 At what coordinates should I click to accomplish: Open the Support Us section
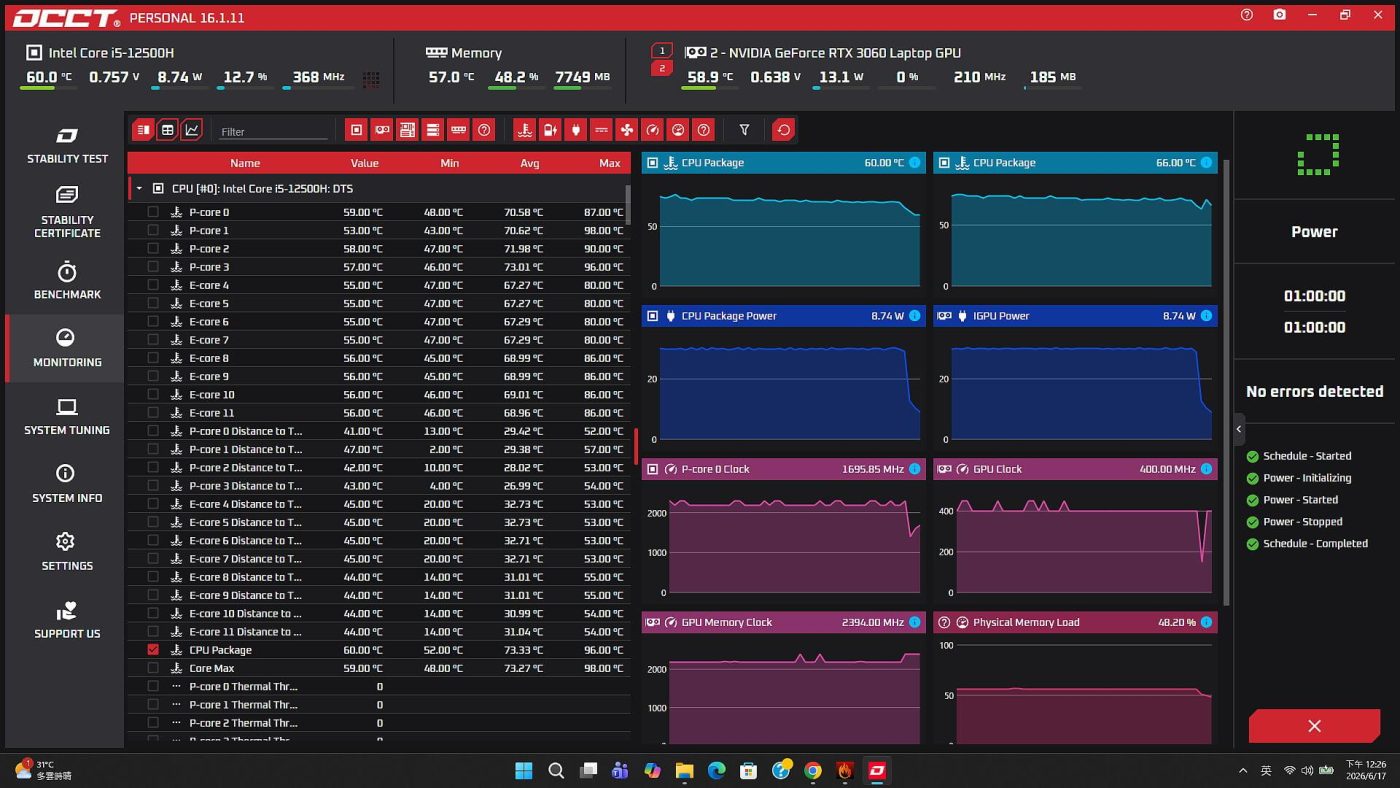67,620
